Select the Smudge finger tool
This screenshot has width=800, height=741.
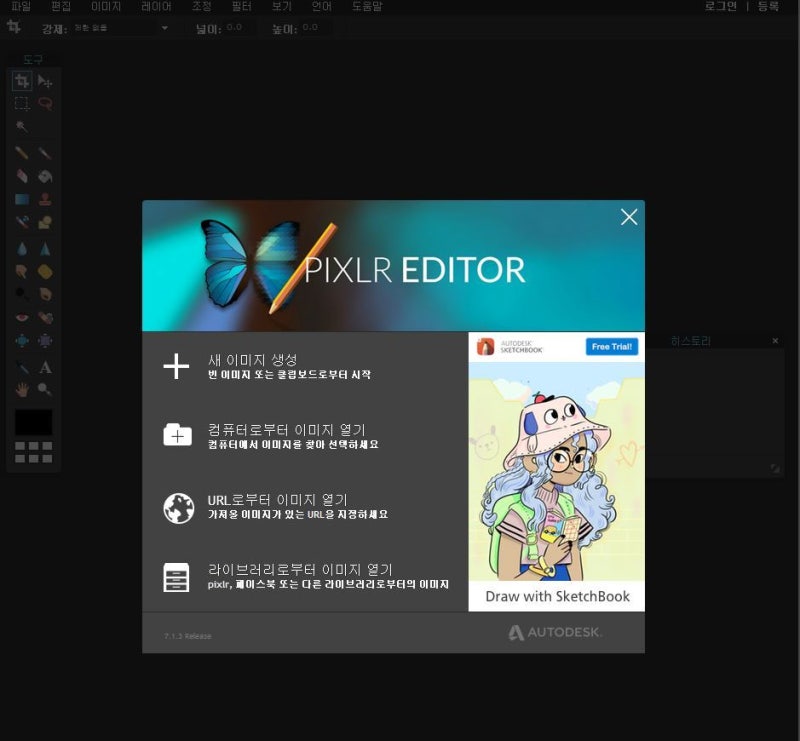(22, 271)
